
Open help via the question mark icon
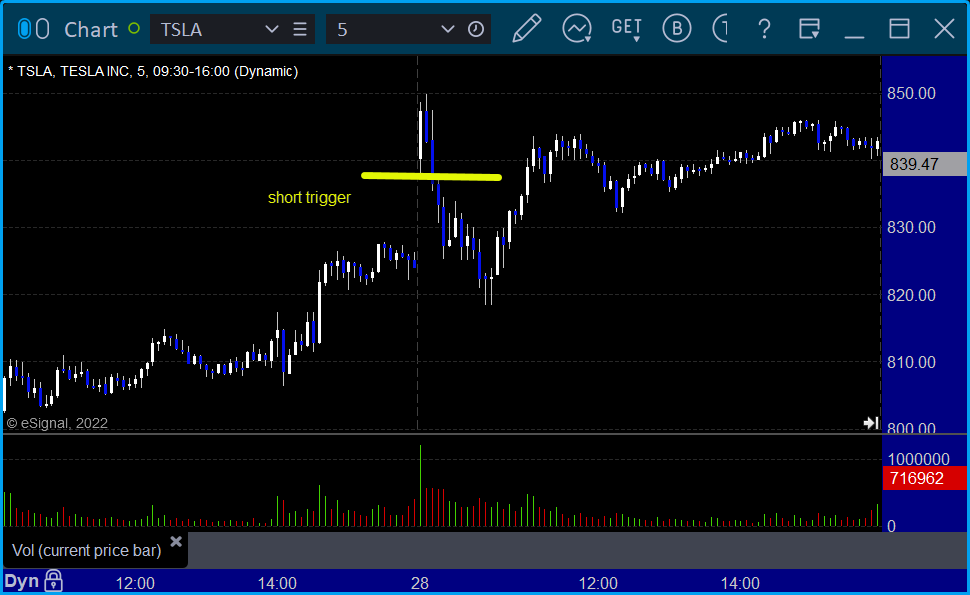(765, 29)
